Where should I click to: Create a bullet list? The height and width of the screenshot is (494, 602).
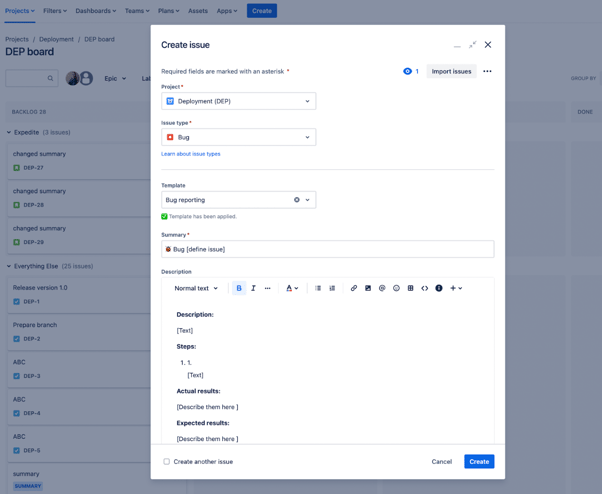click(318, 288)
